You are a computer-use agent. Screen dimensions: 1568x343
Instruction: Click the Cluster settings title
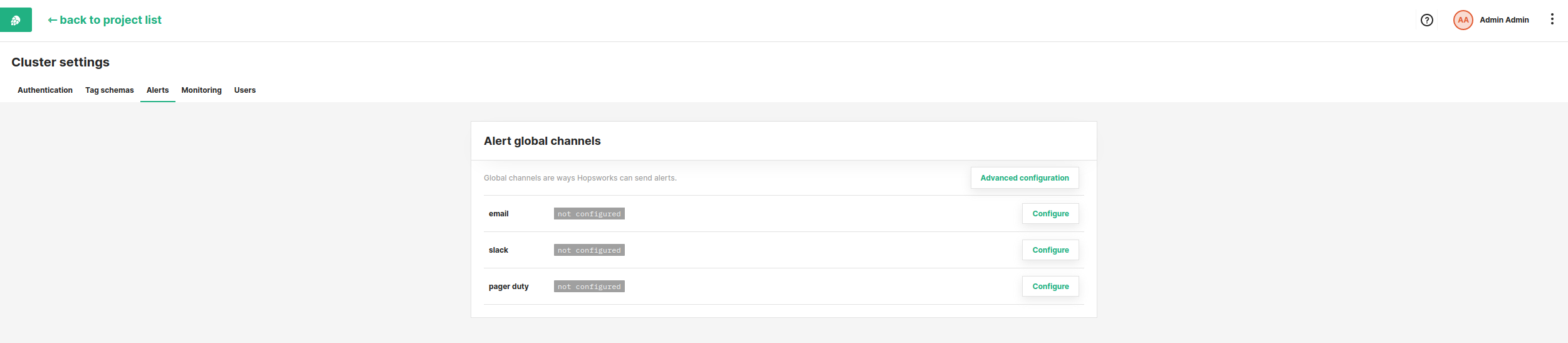click(x=60, y=62)
